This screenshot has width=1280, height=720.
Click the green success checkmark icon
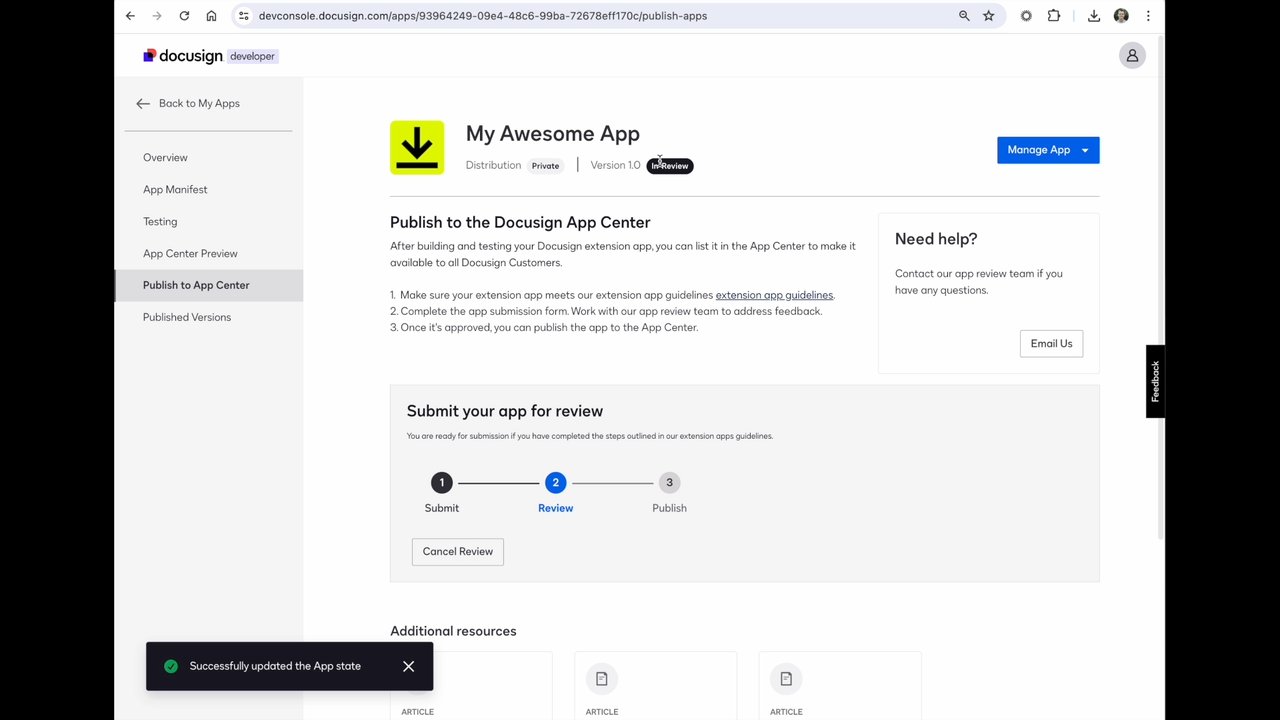(171, 666)
